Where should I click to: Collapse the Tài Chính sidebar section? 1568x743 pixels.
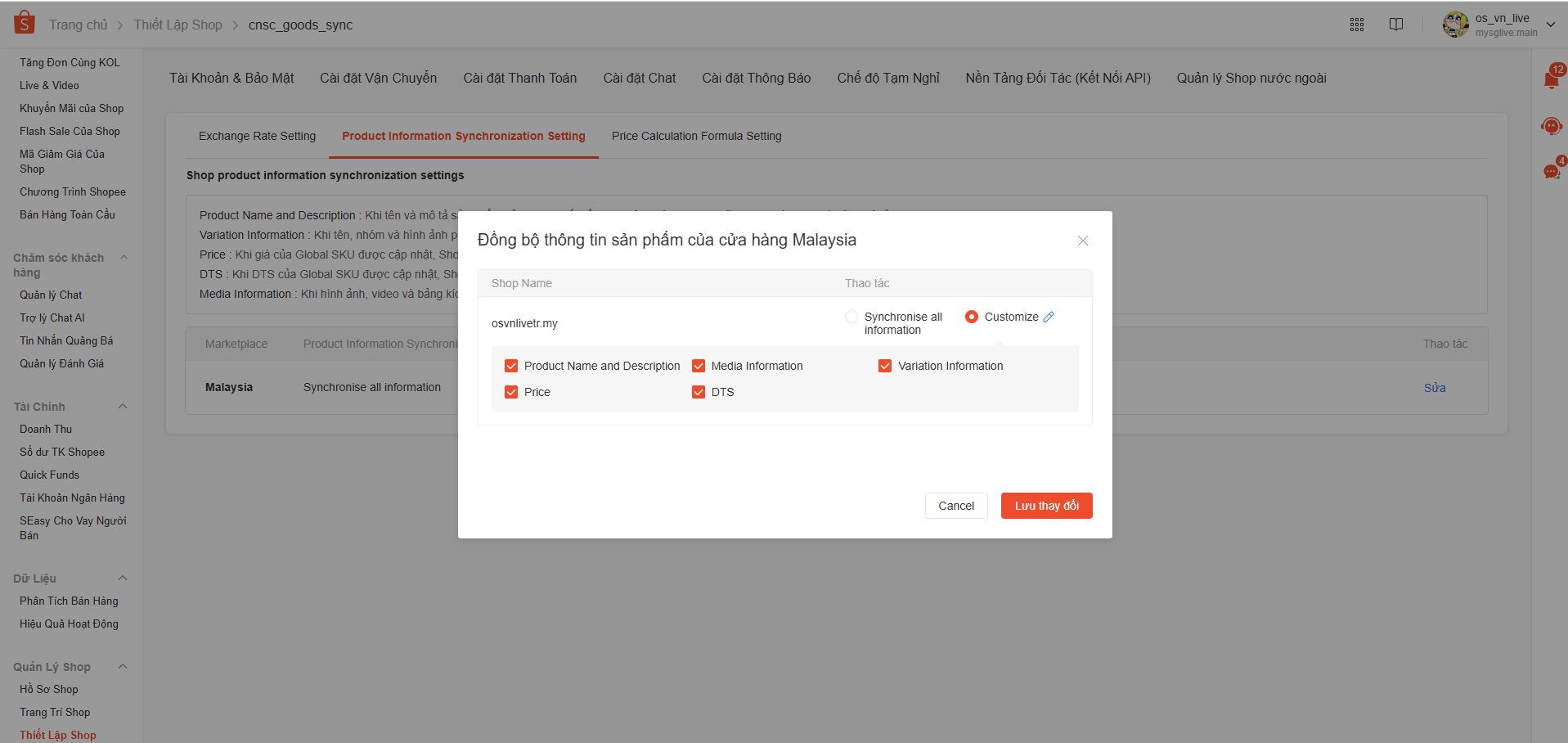123,407
